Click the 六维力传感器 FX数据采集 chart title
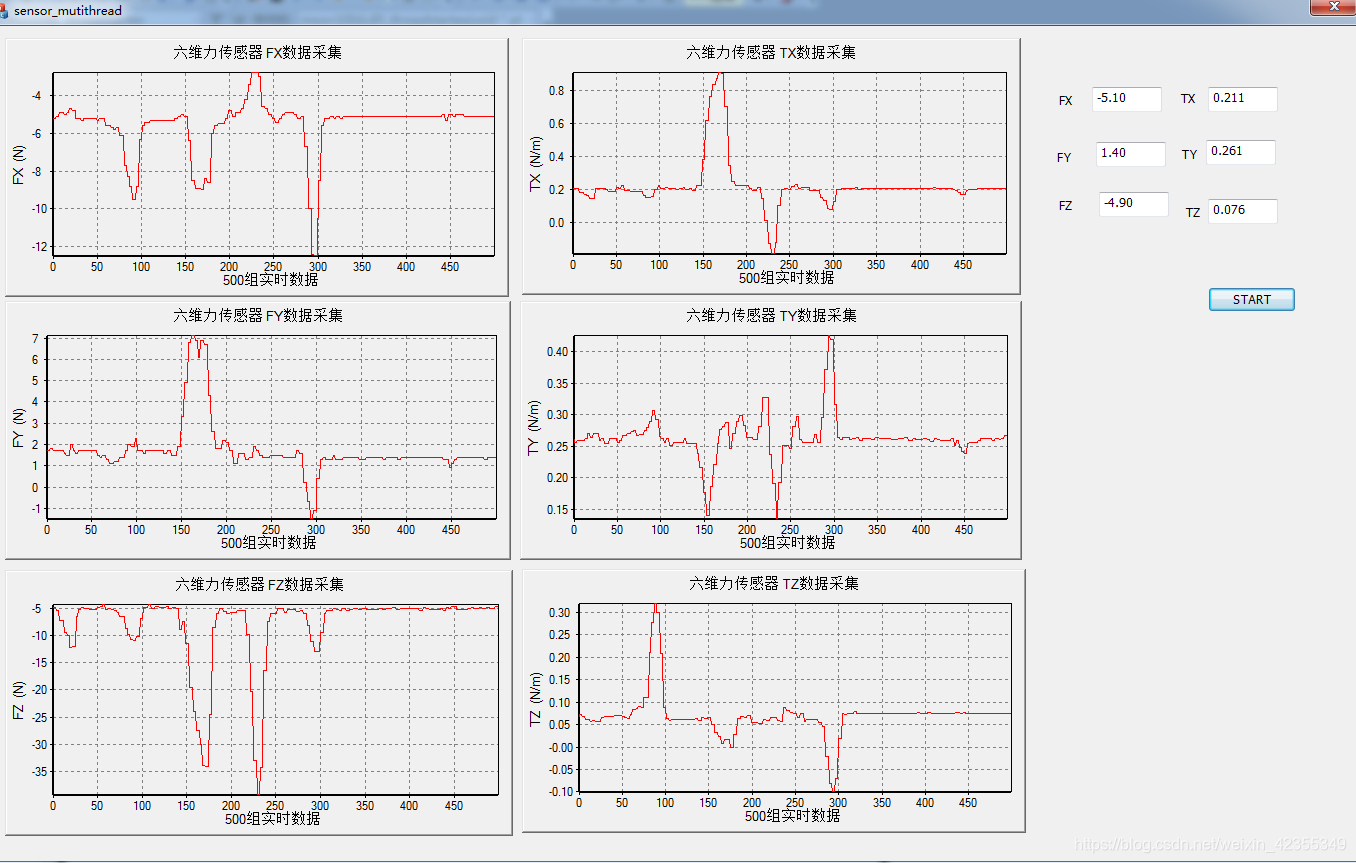1356x863 pixels. point(258,52)
